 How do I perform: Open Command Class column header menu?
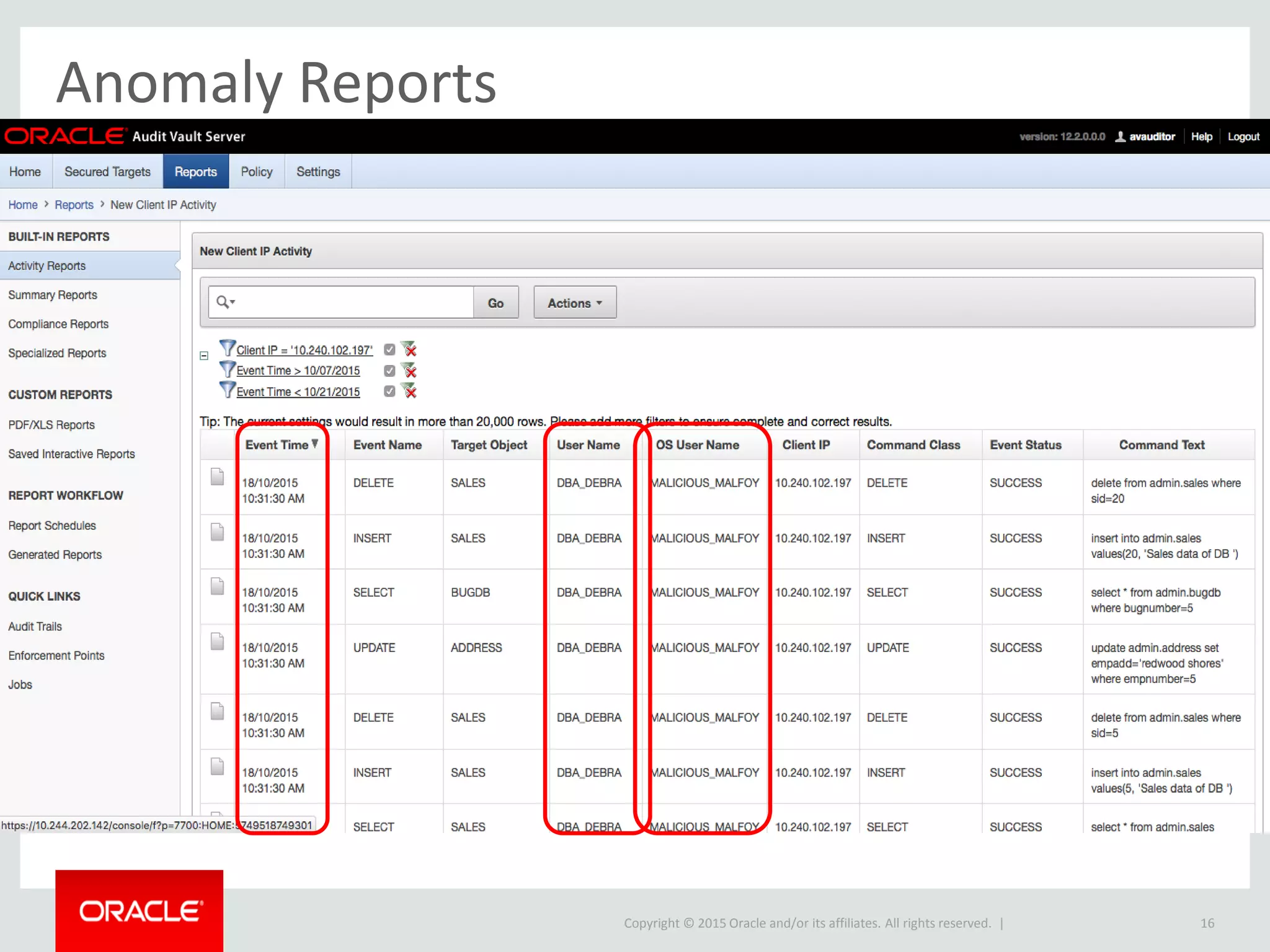[913, 445]
